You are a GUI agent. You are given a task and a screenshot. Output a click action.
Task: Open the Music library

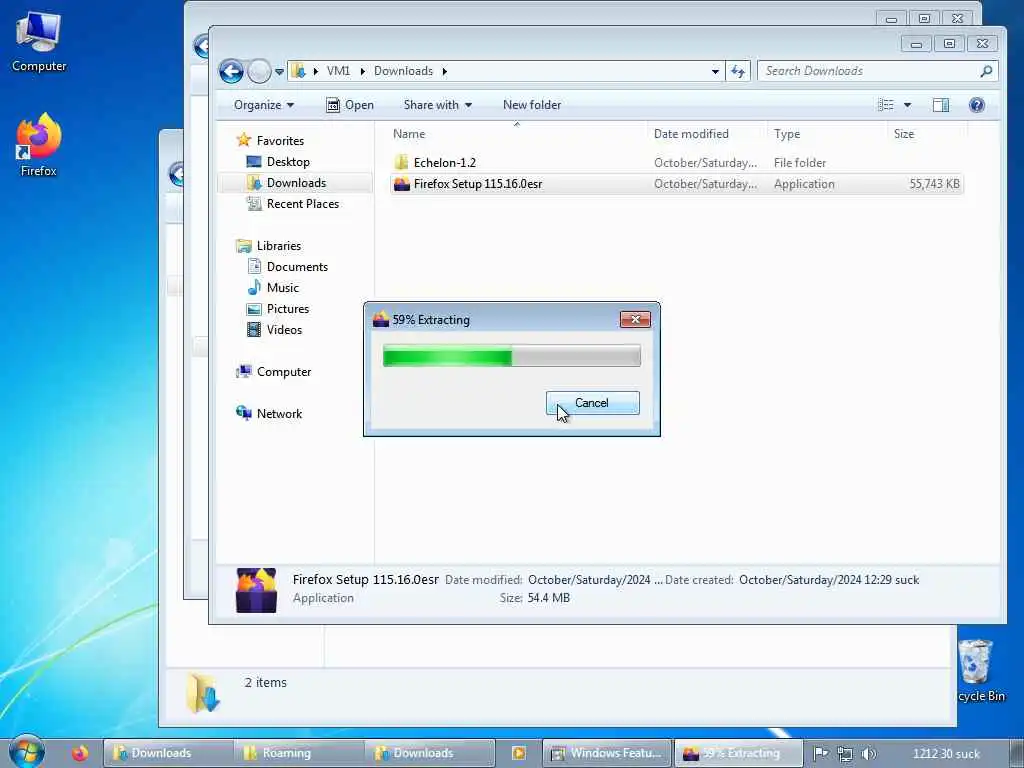pyautogui.click(x=282, y=287)
